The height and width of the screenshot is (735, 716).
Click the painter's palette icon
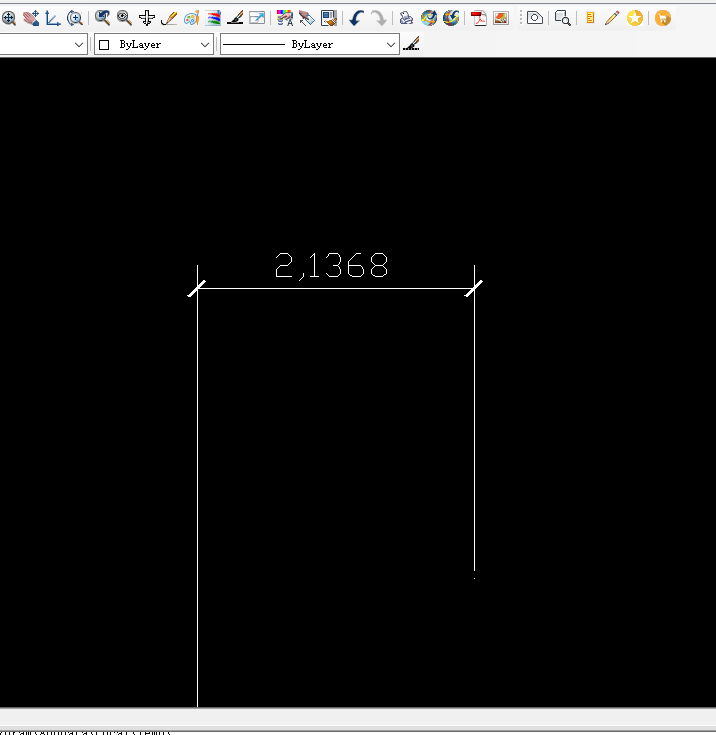point(191,18)
